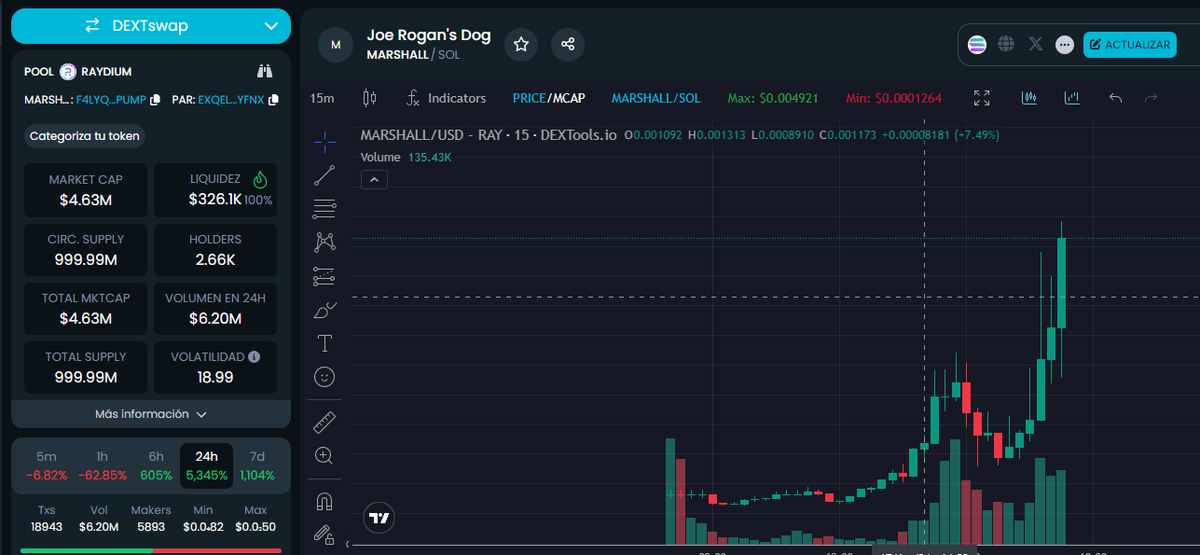Click the Makers 5893 value
Viewport: 1200px width, 555px height.
151,526
